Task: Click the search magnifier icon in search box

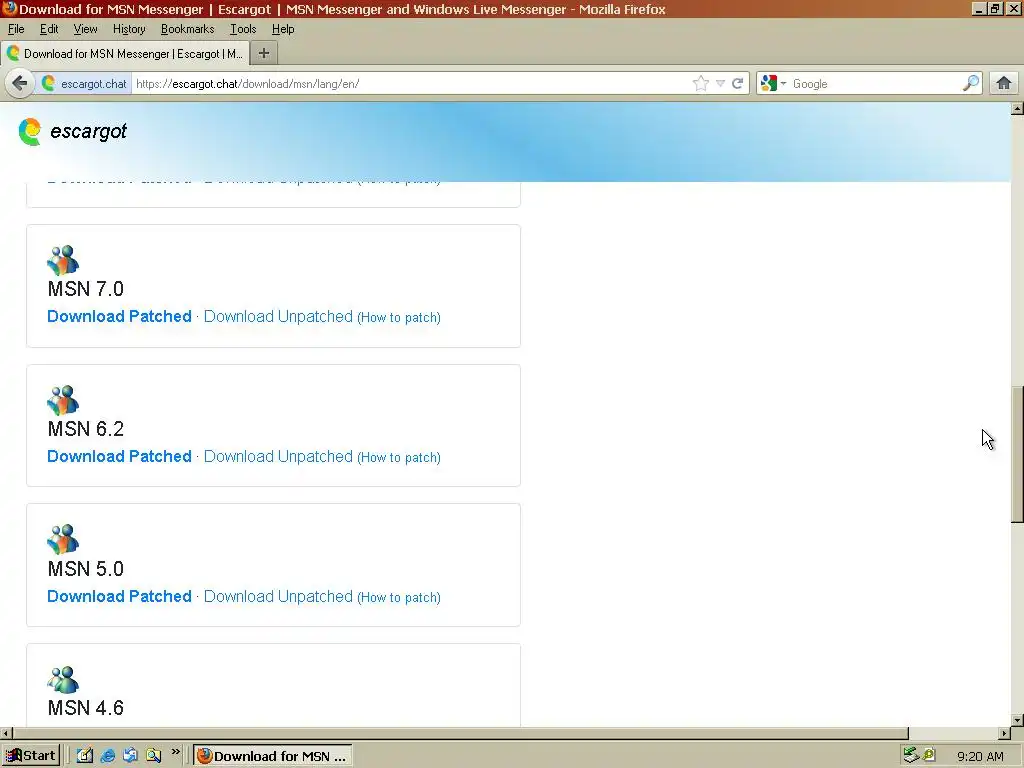Action: [x=971, y=83]
